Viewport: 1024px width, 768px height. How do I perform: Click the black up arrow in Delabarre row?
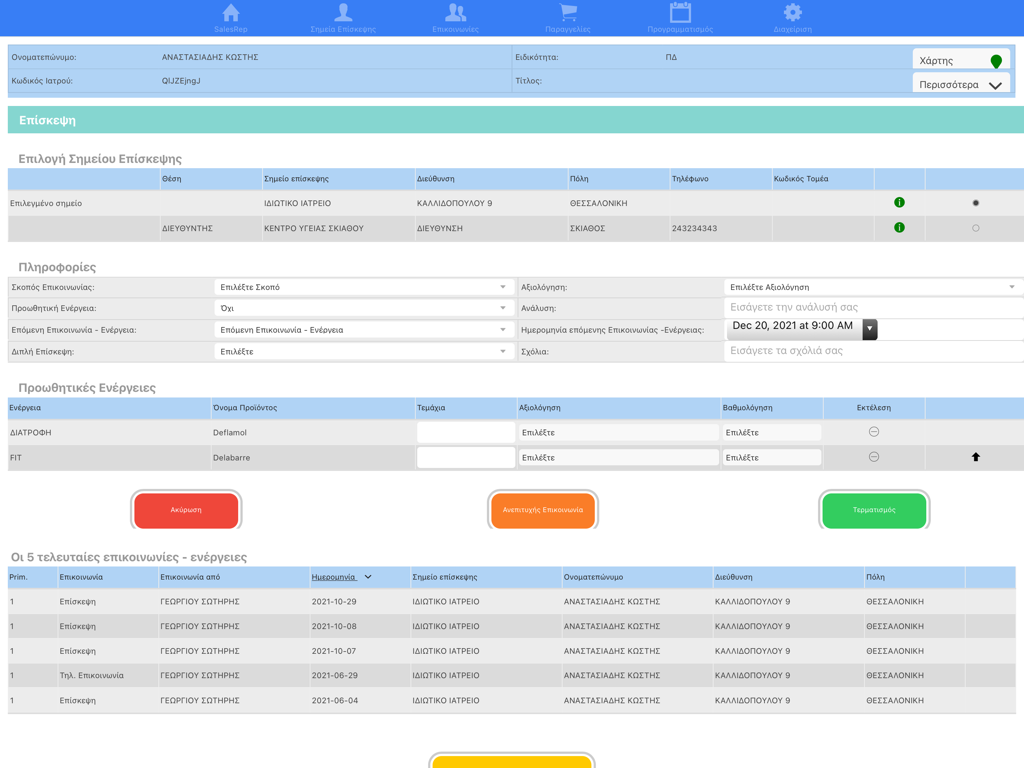pos(977,456)
